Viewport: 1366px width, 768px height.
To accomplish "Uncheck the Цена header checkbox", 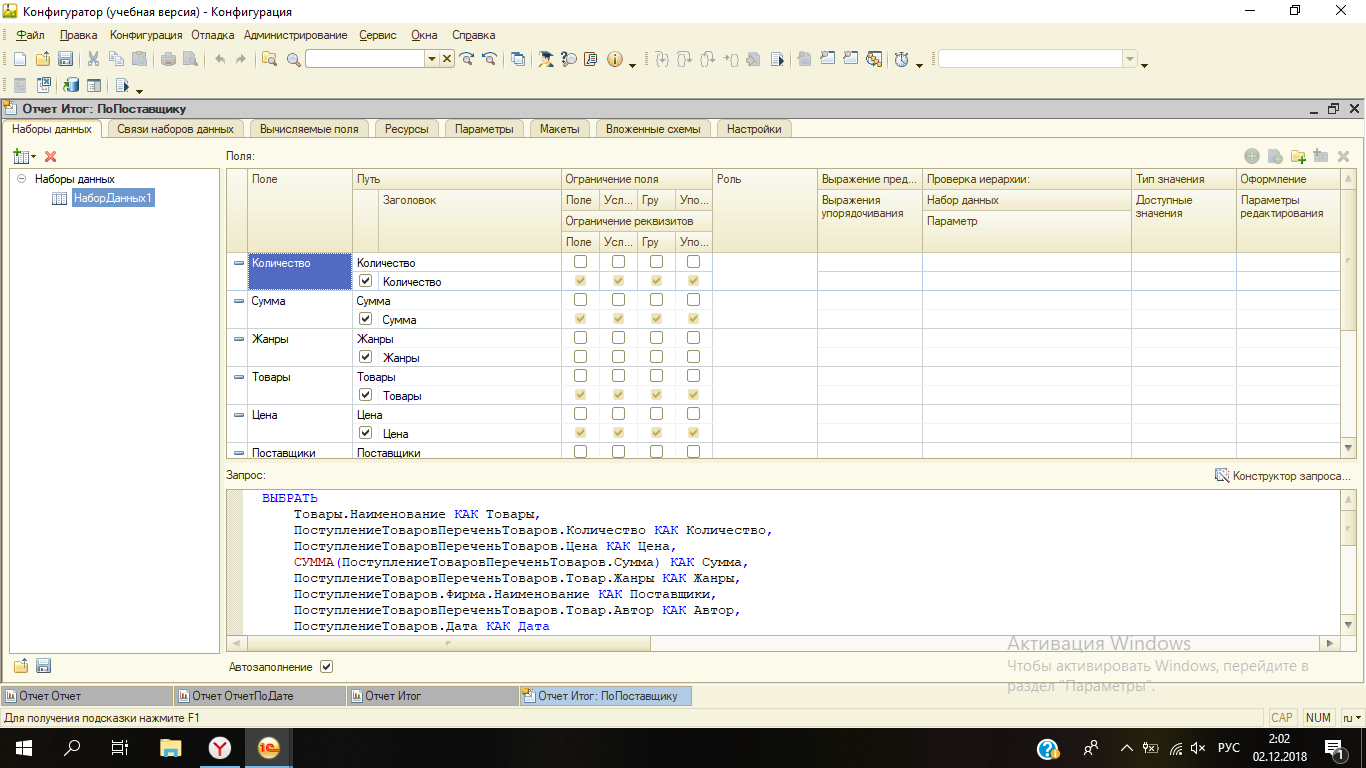I will (365, 434).
